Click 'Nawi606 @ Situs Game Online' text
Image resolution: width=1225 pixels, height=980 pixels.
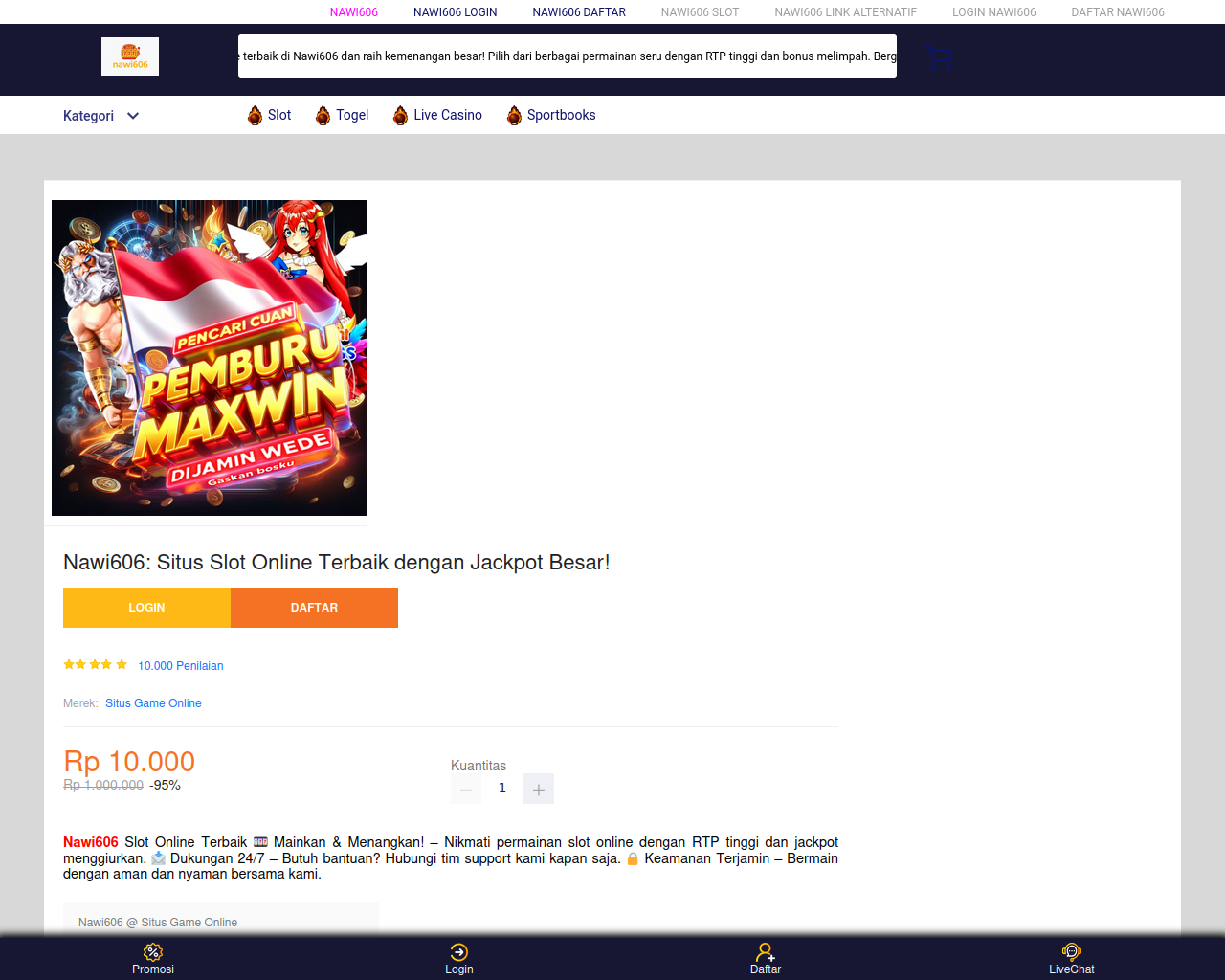(158, 923)
